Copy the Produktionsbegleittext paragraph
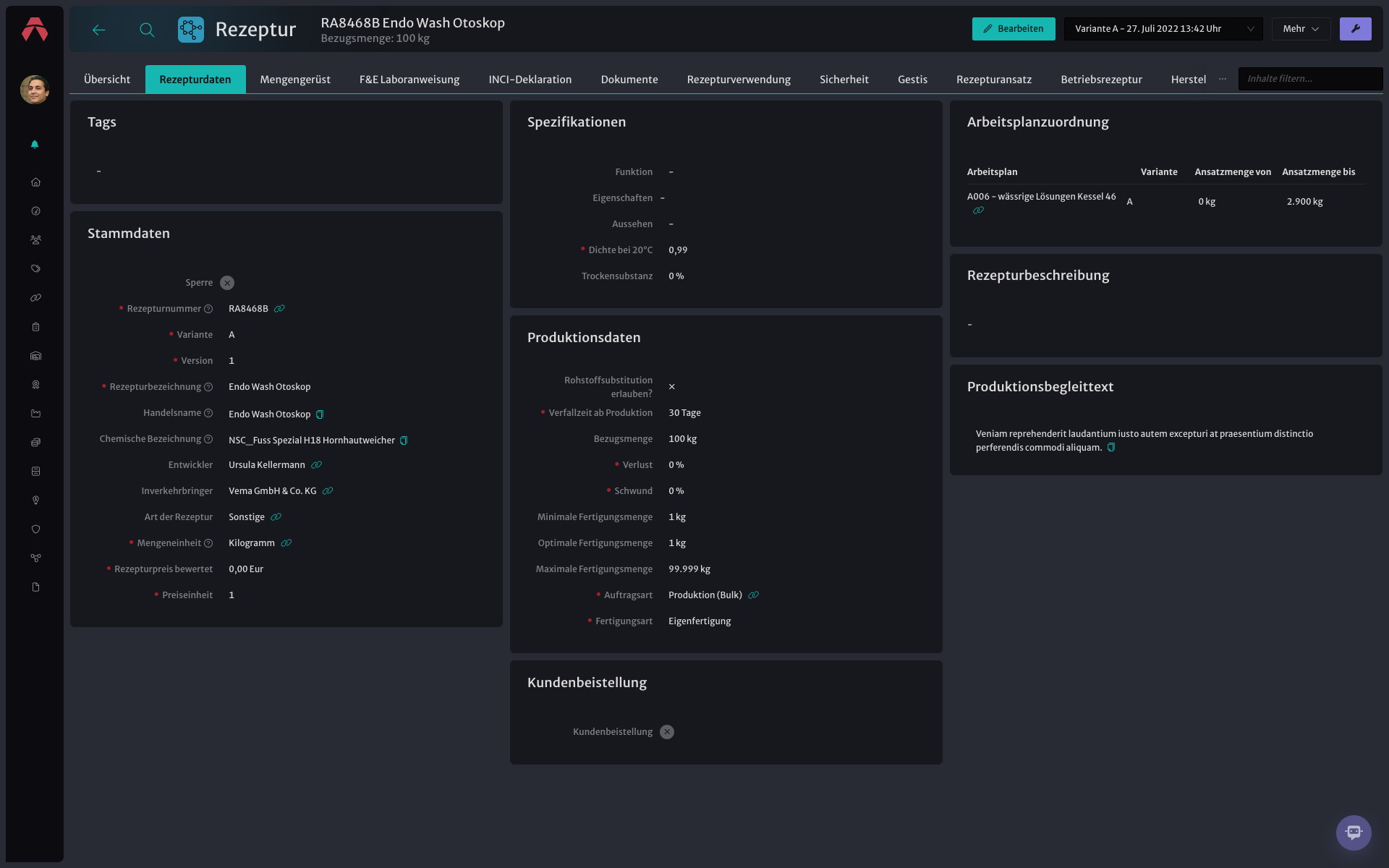This screenshot has height=868, width=1389. click(x=1111, y=448)
